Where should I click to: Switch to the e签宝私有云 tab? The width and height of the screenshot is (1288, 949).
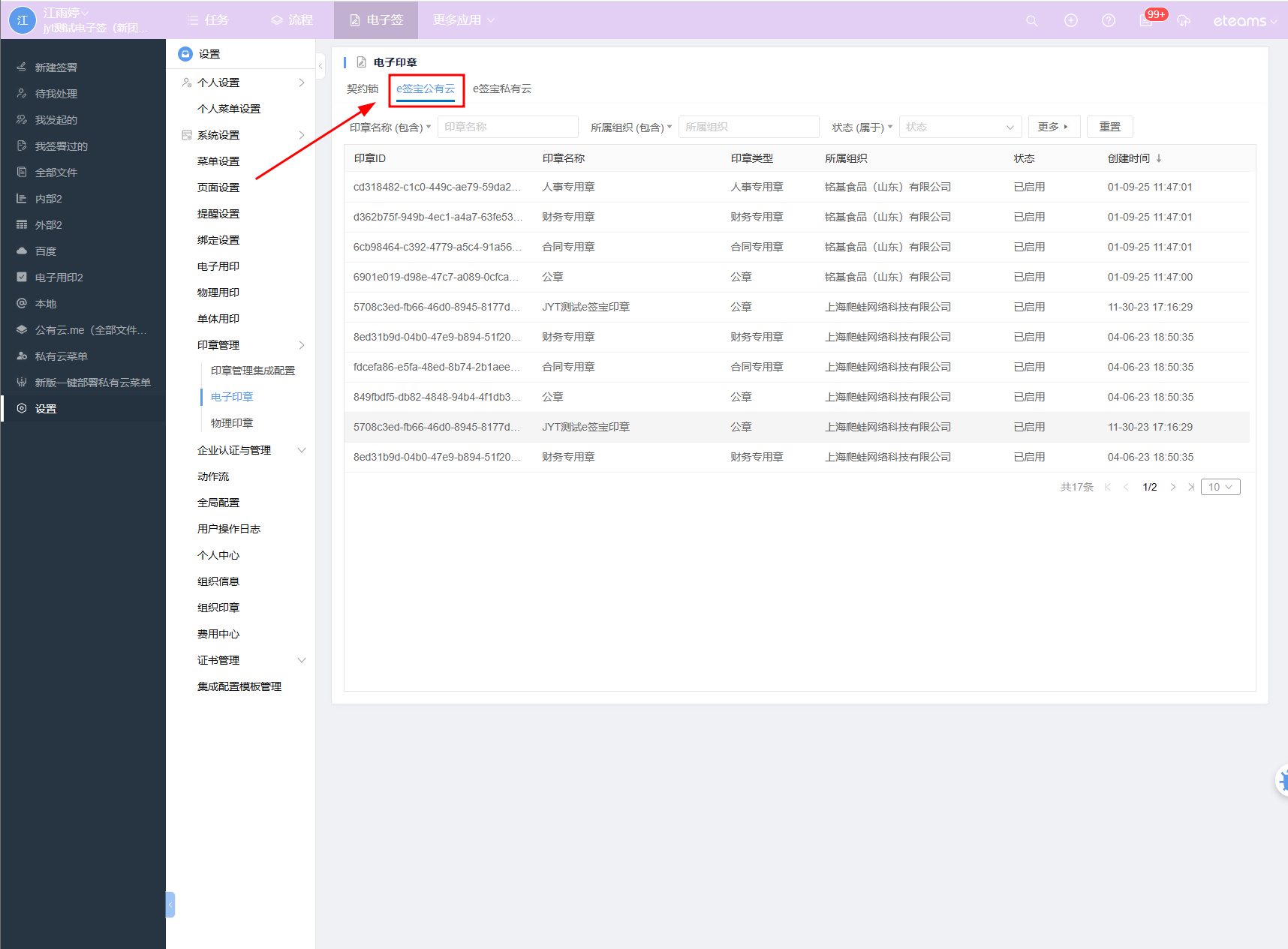502,89
